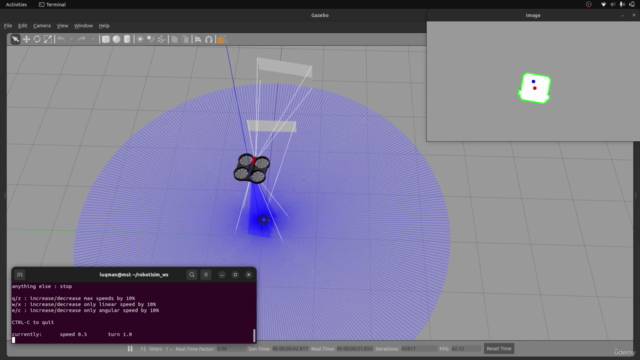Insert a sphere shape
Image resolution: width=640 pixels, height=360 pixels.
coord(116,39)
